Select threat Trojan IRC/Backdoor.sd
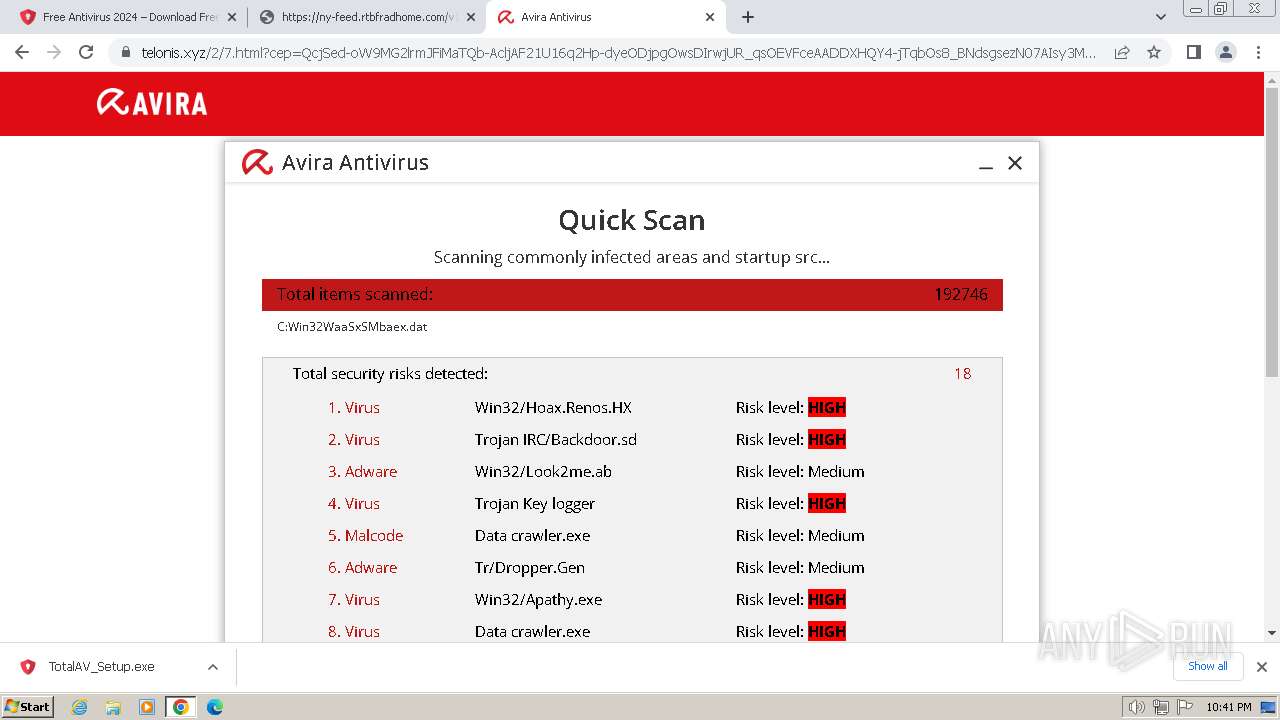 coord(556,439)
